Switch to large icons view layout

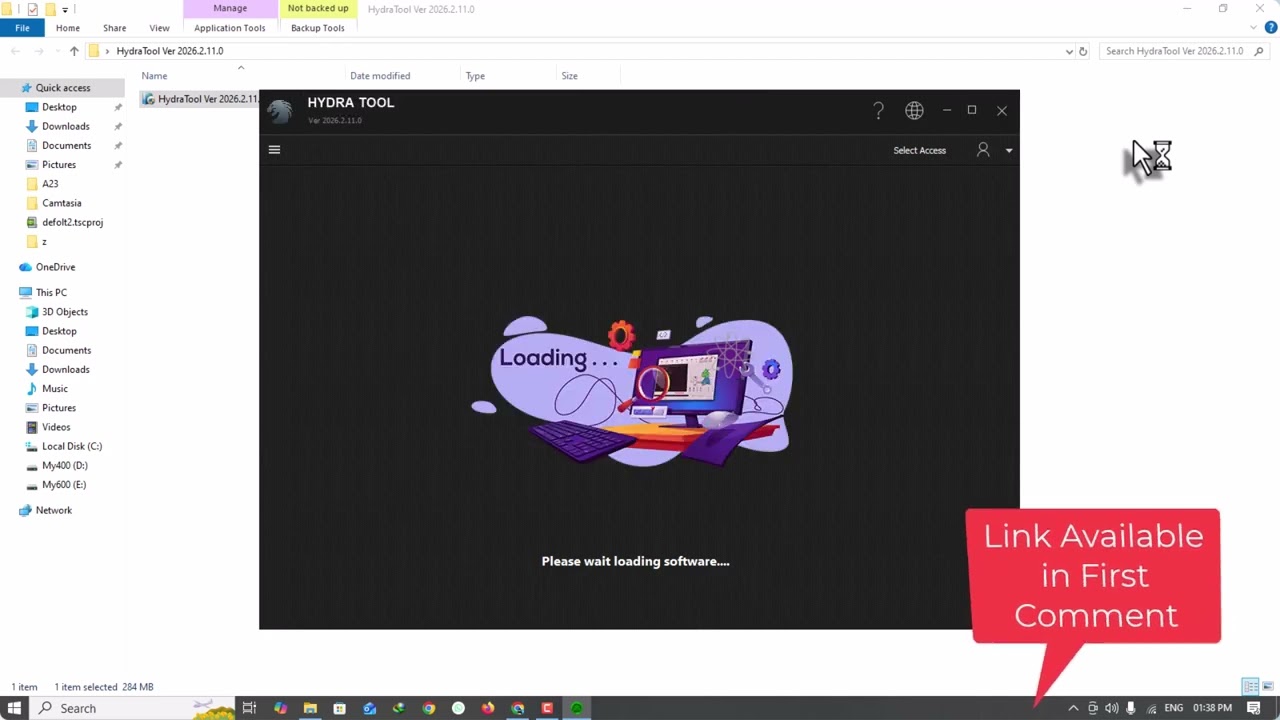[1268, 687]
